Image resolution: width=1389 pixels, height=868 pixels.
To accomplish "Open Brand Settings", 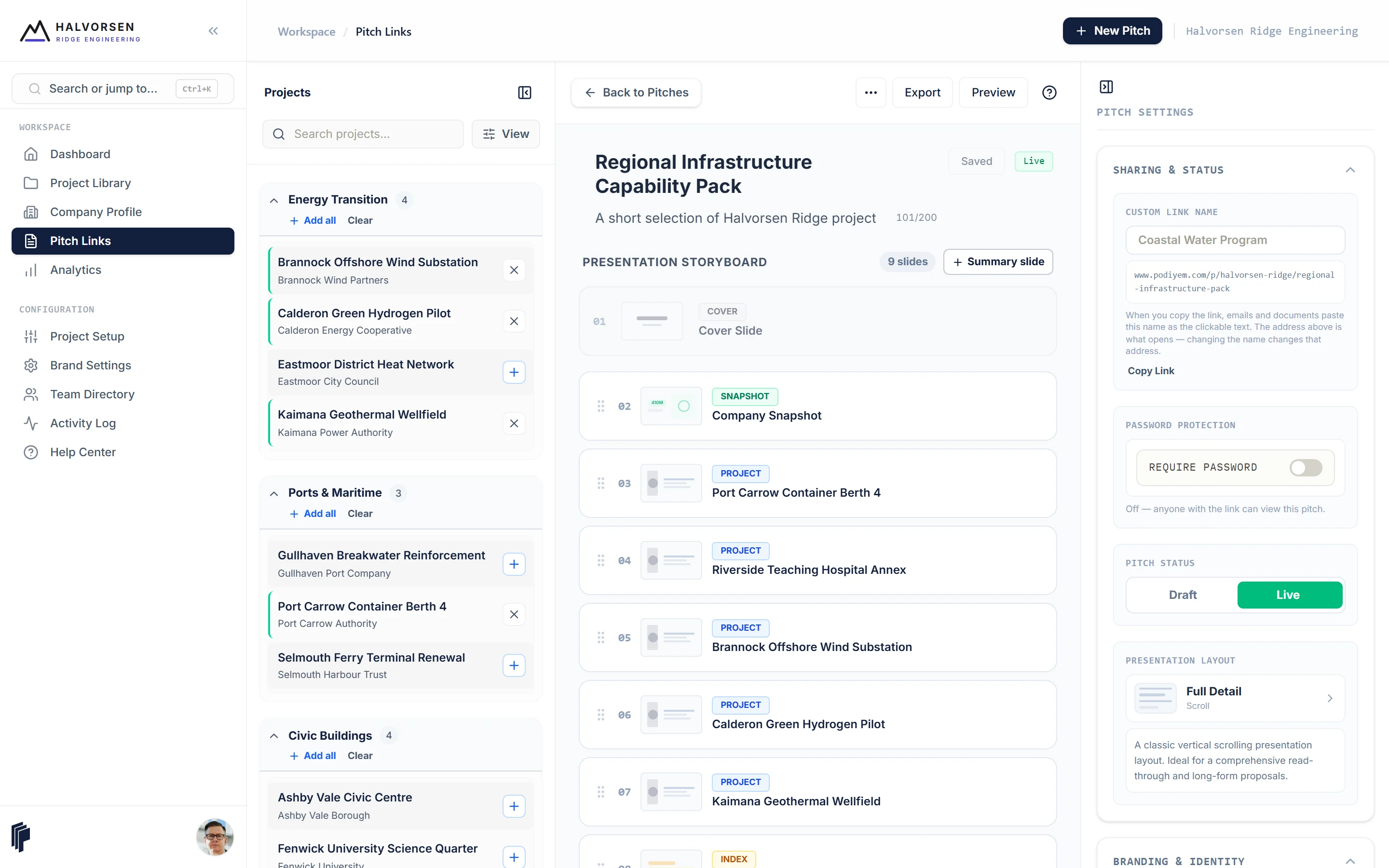I will (x=123, y=365).
